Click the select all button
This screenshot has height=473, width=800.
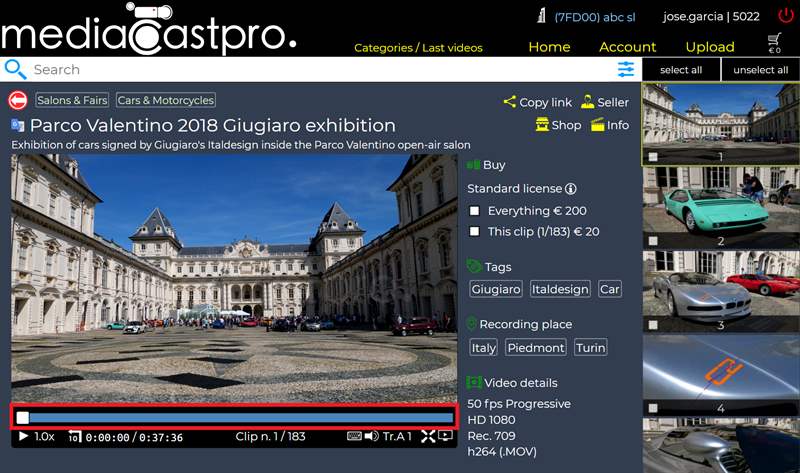[681, 70]
